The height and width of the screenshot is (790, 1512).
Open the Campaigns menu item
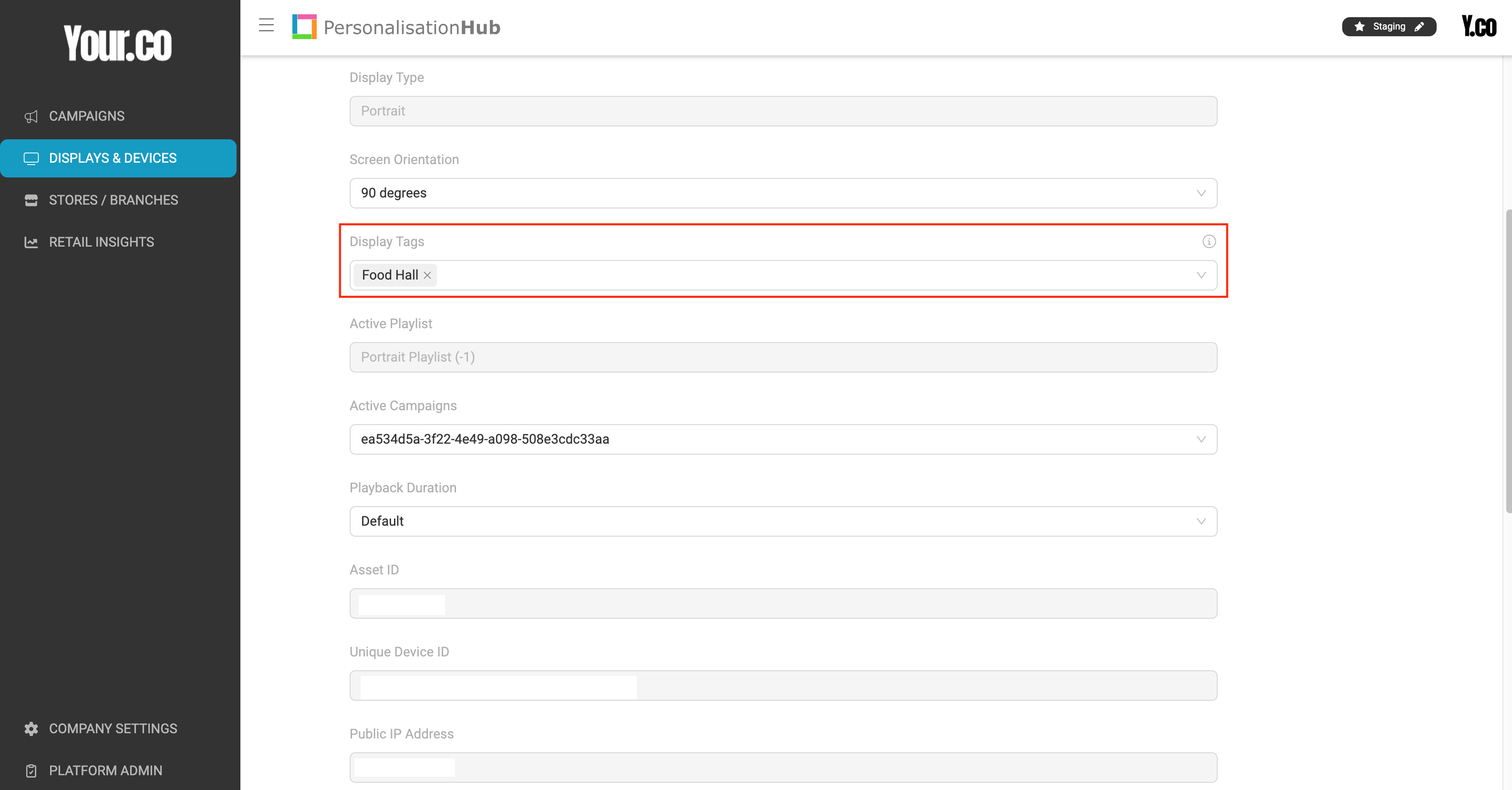click(x=86, y=116)
